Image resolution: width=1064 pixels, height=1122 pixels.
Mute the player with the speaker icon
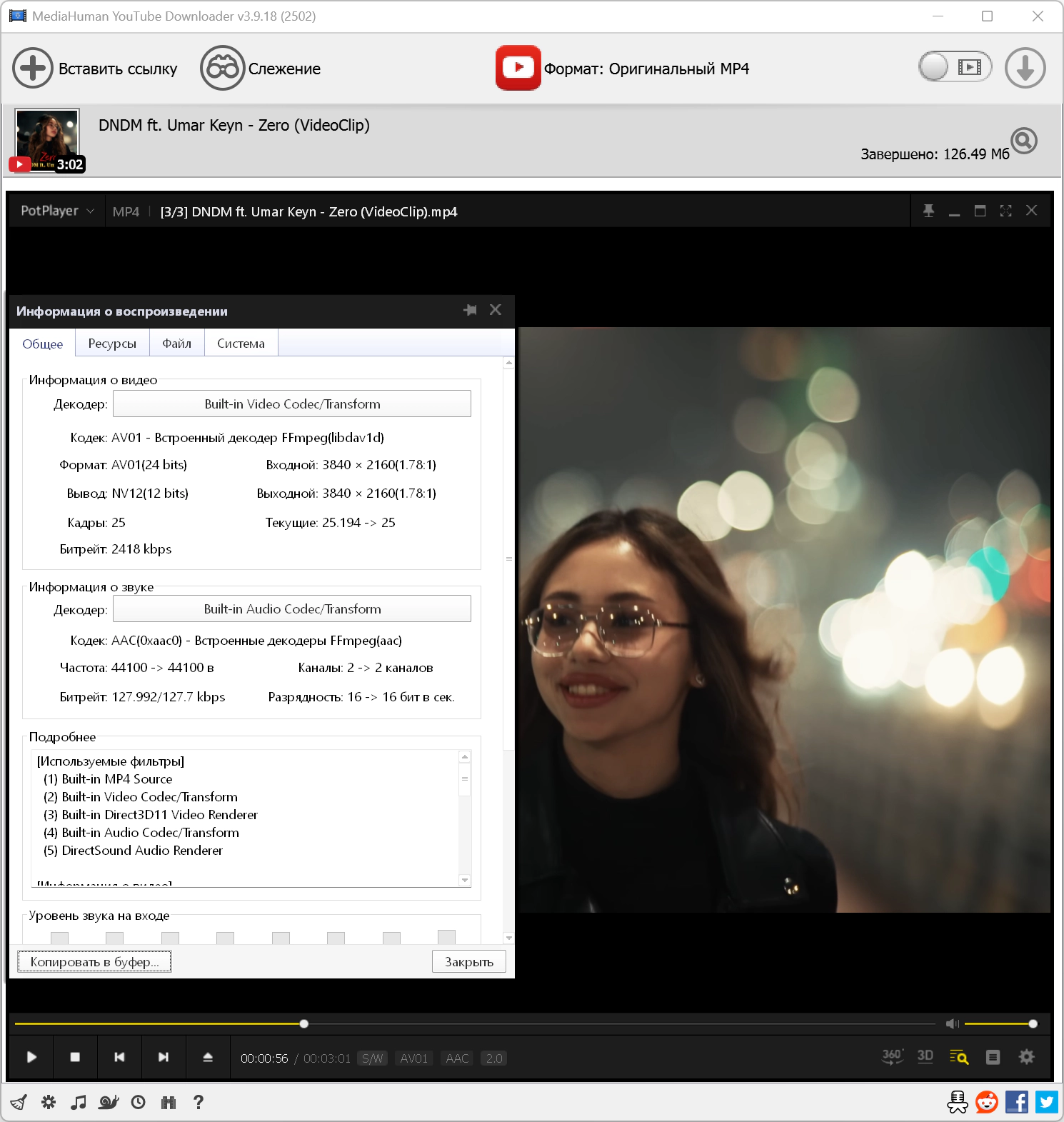(952, 1023)
